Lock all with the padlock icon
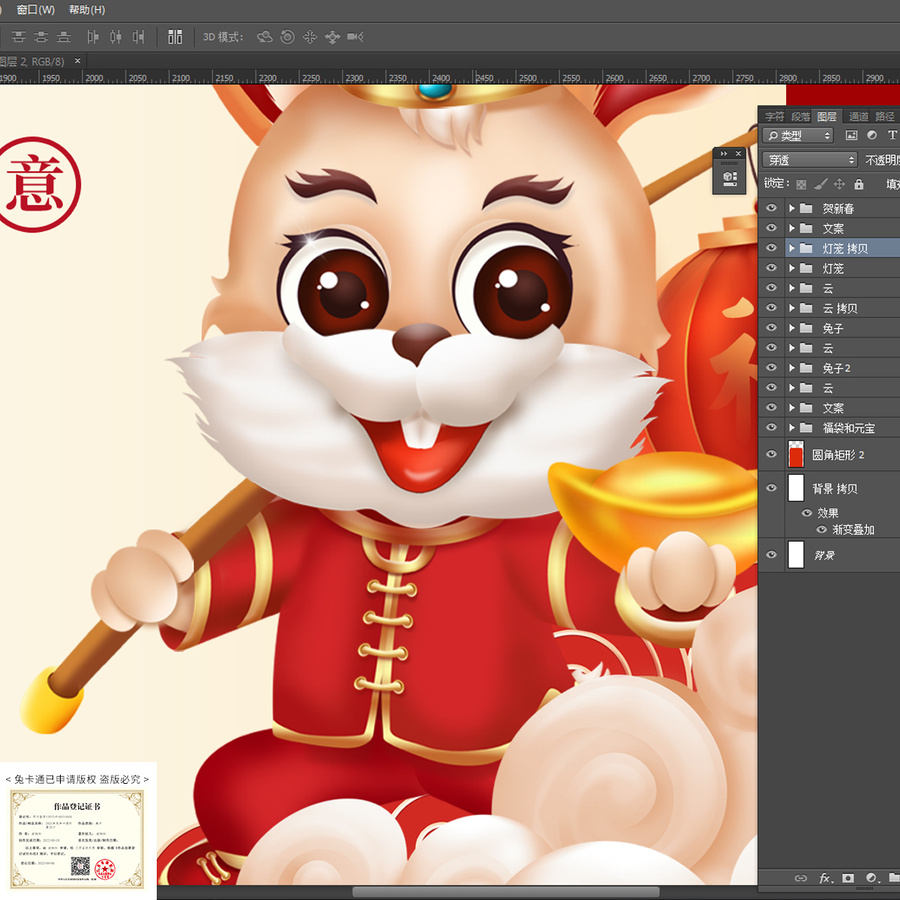 [x=859, y=184]
